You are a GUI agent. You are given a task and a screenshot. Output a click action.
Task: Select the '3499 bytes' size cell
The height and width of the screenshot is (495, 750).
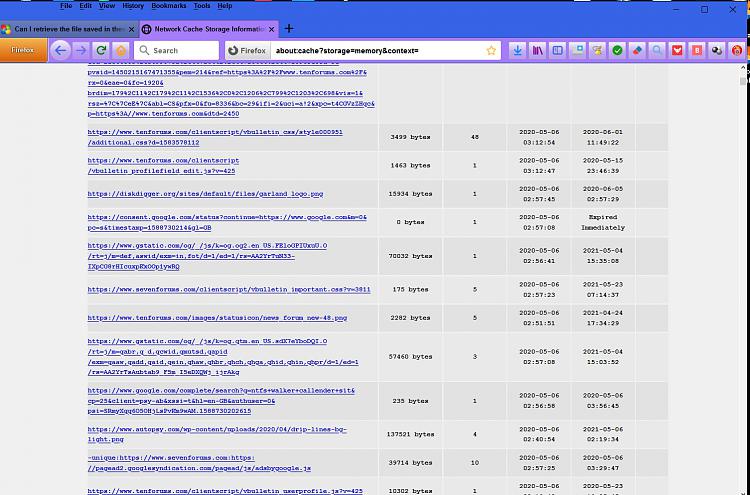[410, 137]
